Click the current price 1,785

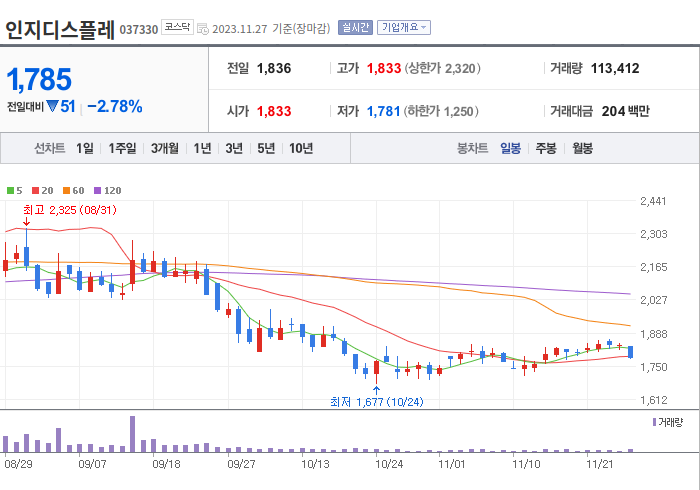[39, 79]
